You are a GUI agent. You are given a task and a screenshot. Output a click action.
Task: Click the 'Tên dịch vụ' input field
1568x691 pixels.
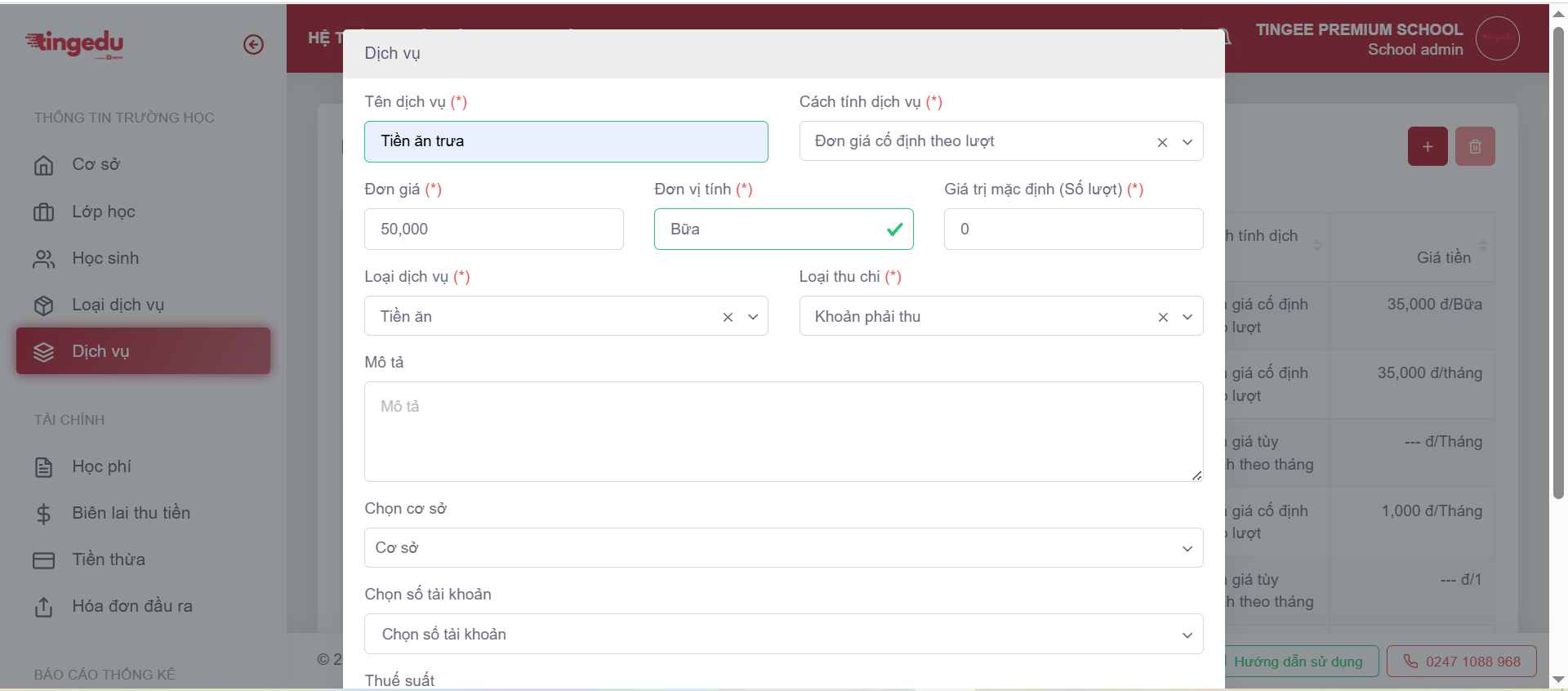click(565, 141)
